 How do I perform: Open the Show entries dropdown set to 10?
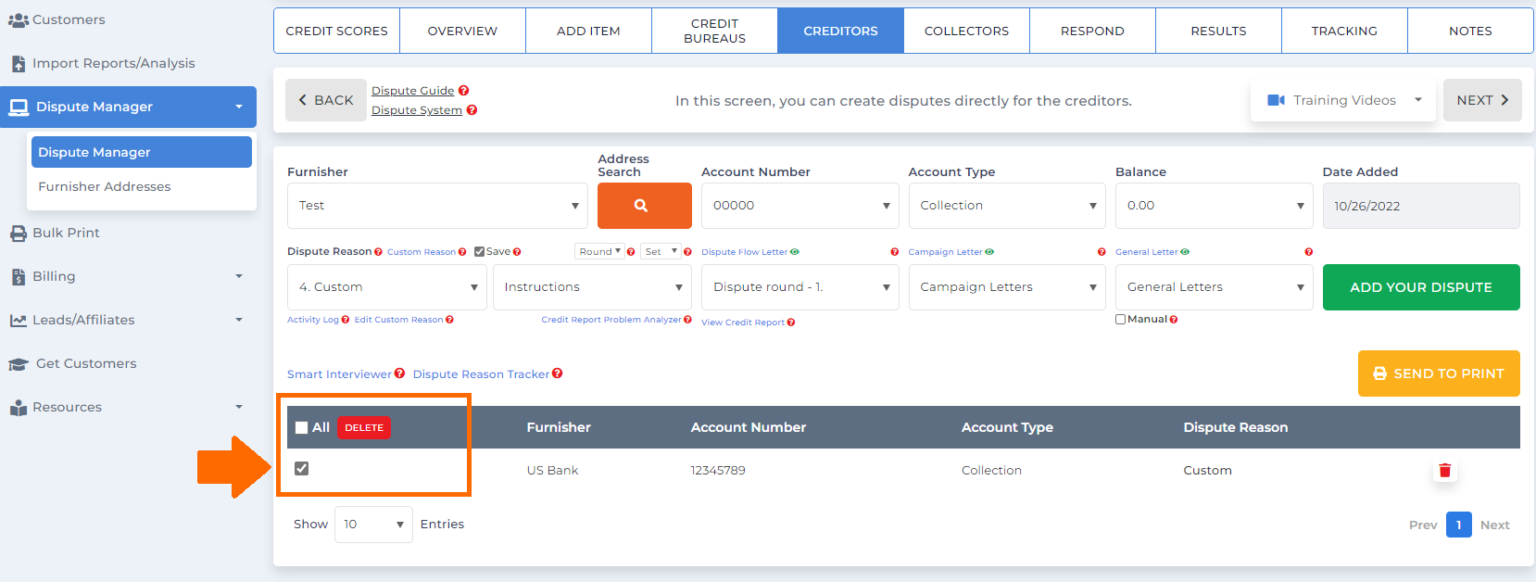pyautogui.click(x=373, y=523)
